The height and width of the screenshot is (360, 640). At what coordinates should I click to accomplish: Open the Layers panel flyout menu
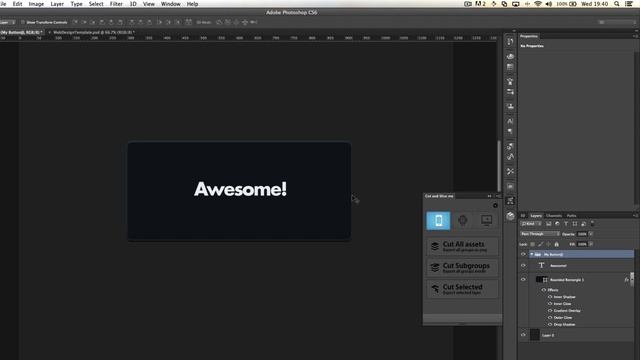635,216
